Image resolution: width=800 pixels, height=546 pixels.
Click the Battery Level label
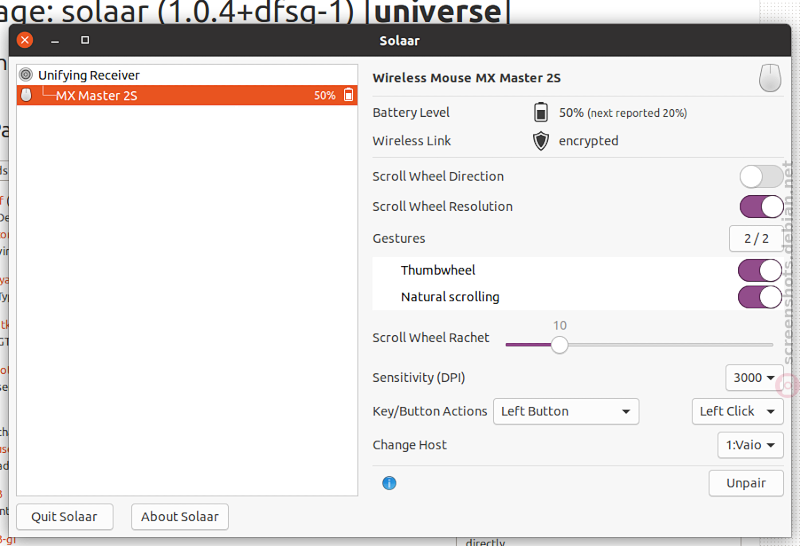[411, 113]
